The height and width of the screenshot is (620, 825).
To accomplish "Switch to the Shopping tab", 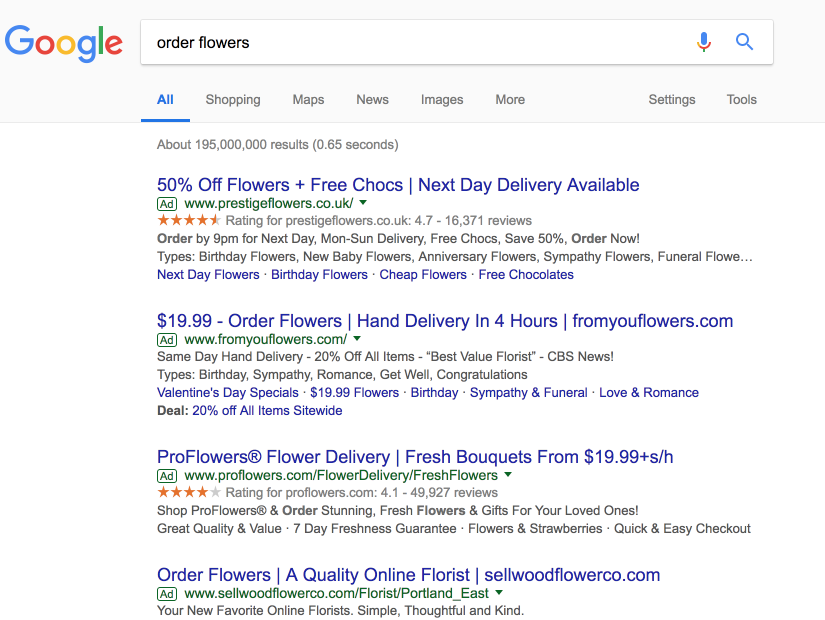I will (x=233, y=99).
